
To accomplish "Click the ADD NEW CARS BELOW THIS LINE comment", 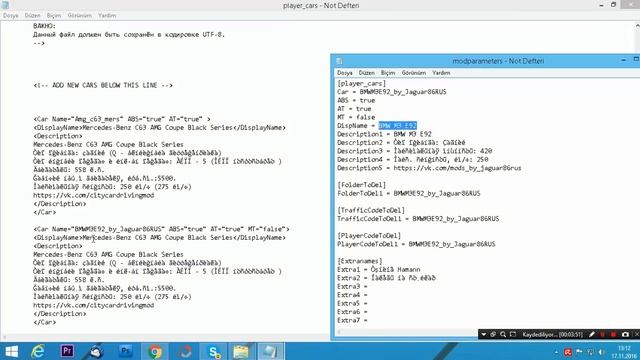I will (x=103, y=85).
